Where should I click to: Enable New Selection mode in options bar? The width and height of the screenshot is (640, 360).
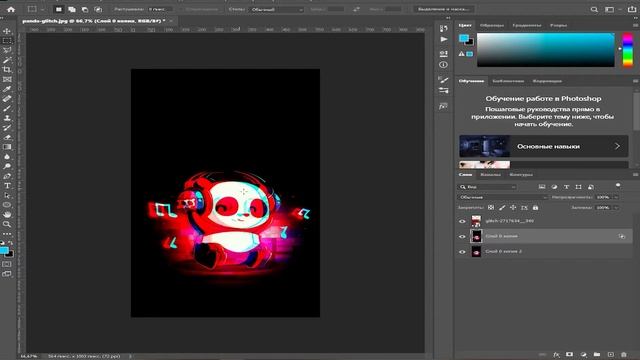click(59, 9)
